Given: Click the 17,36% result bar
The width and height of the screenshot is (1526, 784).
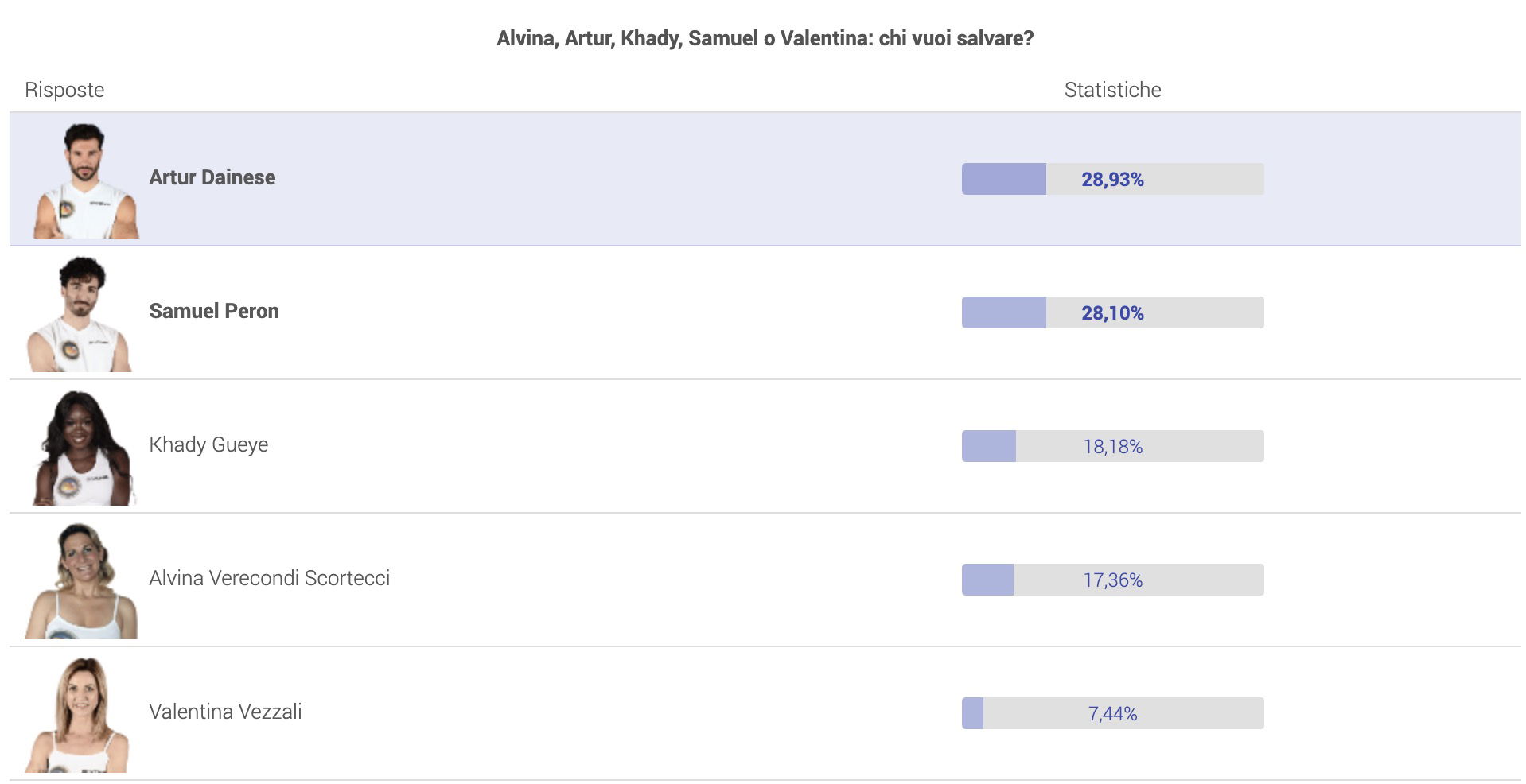Looking at the screenshot, I should (1112, 580).
